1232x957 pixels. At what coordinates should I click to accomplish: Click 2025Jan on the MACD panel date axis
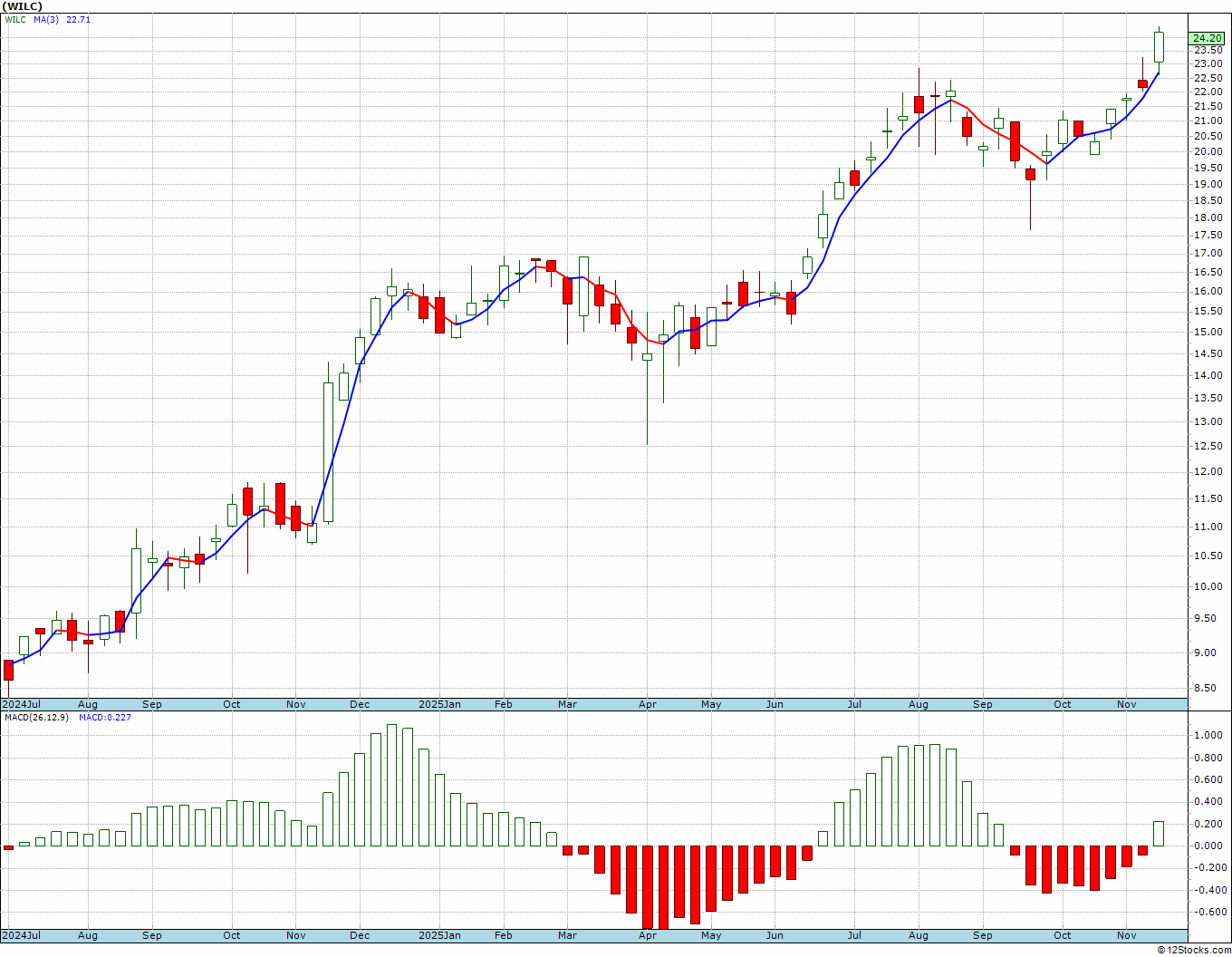click(x=439, y=935)
